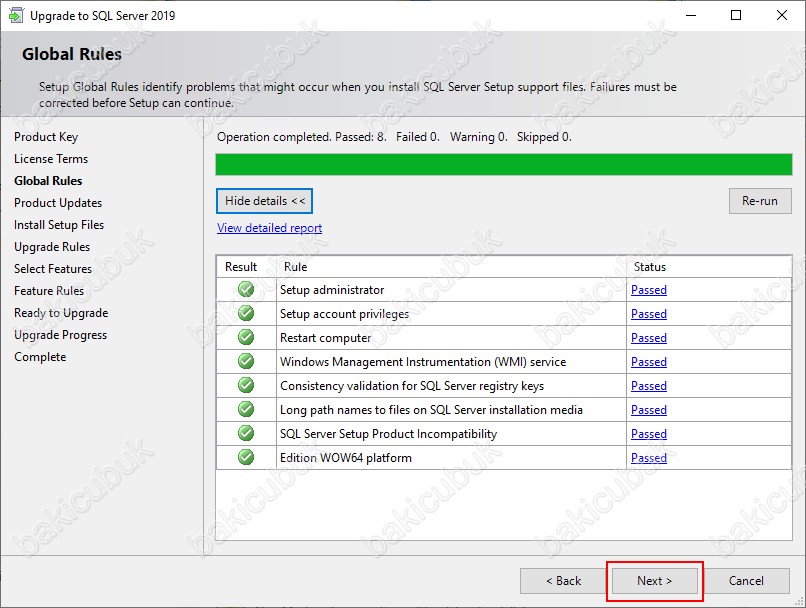Click the 'Operation completed. Passed: 8.' status text

tap(302, 137)
